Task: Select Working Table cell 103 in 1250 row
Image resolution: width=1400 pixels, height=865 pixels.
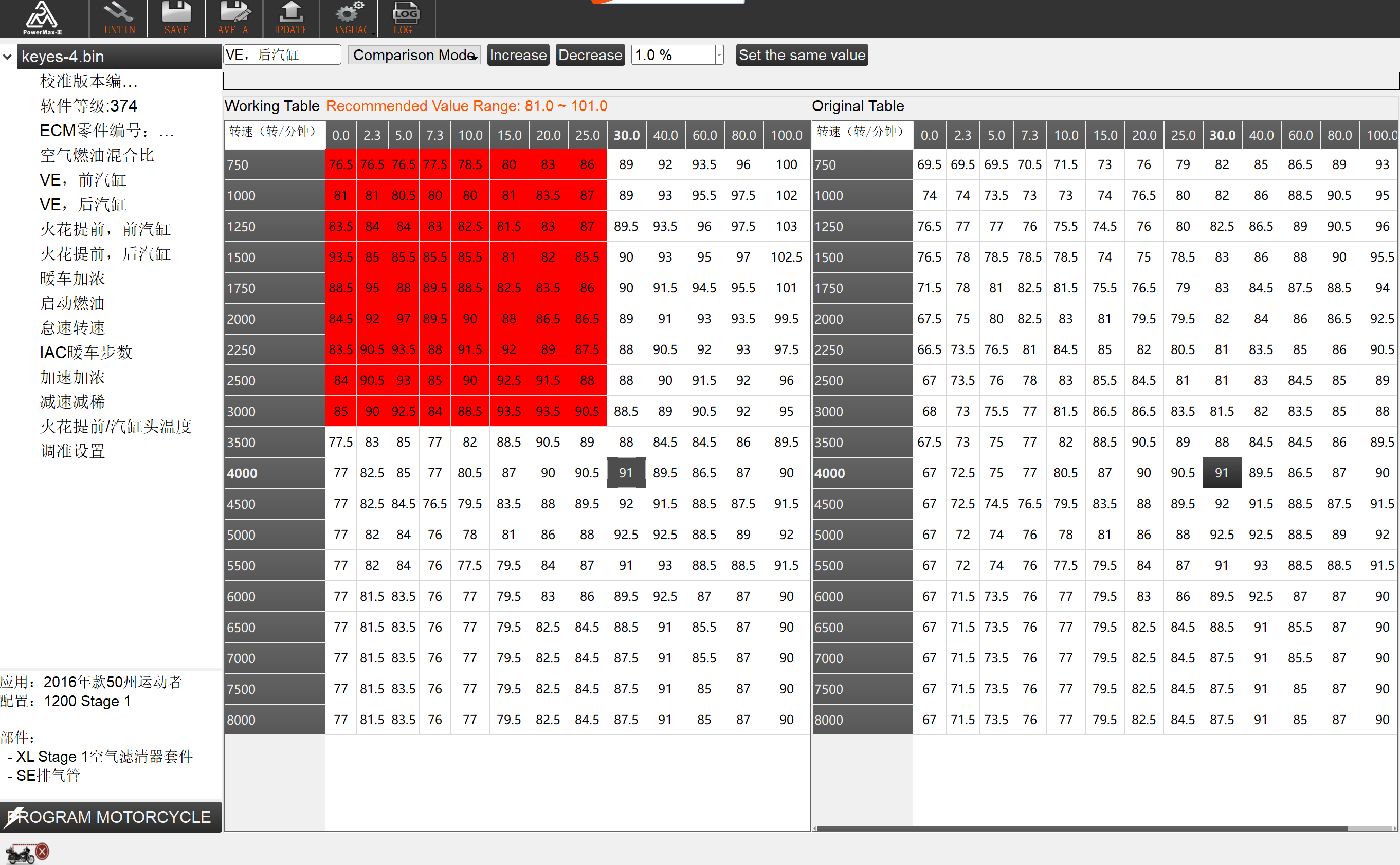Action: coord(786,227)
